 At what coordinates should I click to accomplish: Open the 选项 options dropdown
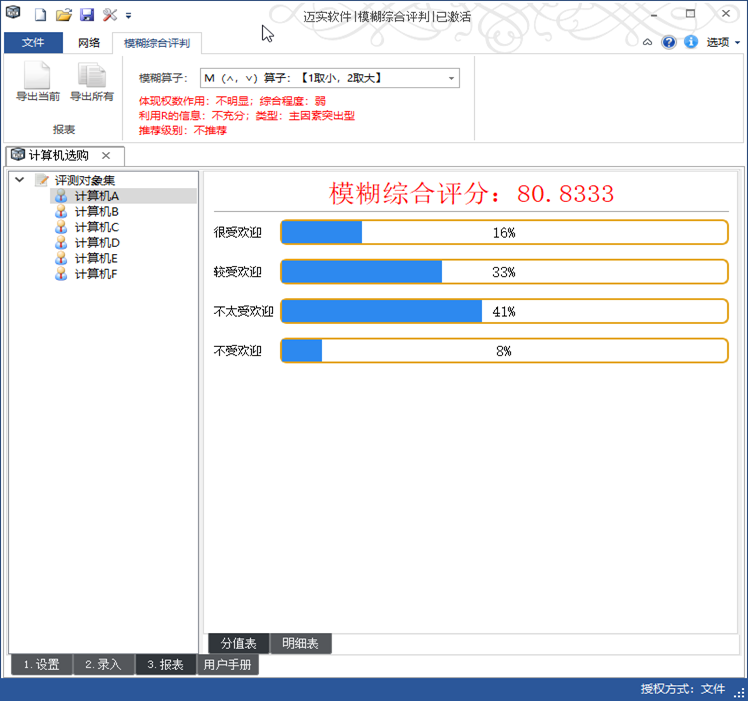tap(723, 42)
